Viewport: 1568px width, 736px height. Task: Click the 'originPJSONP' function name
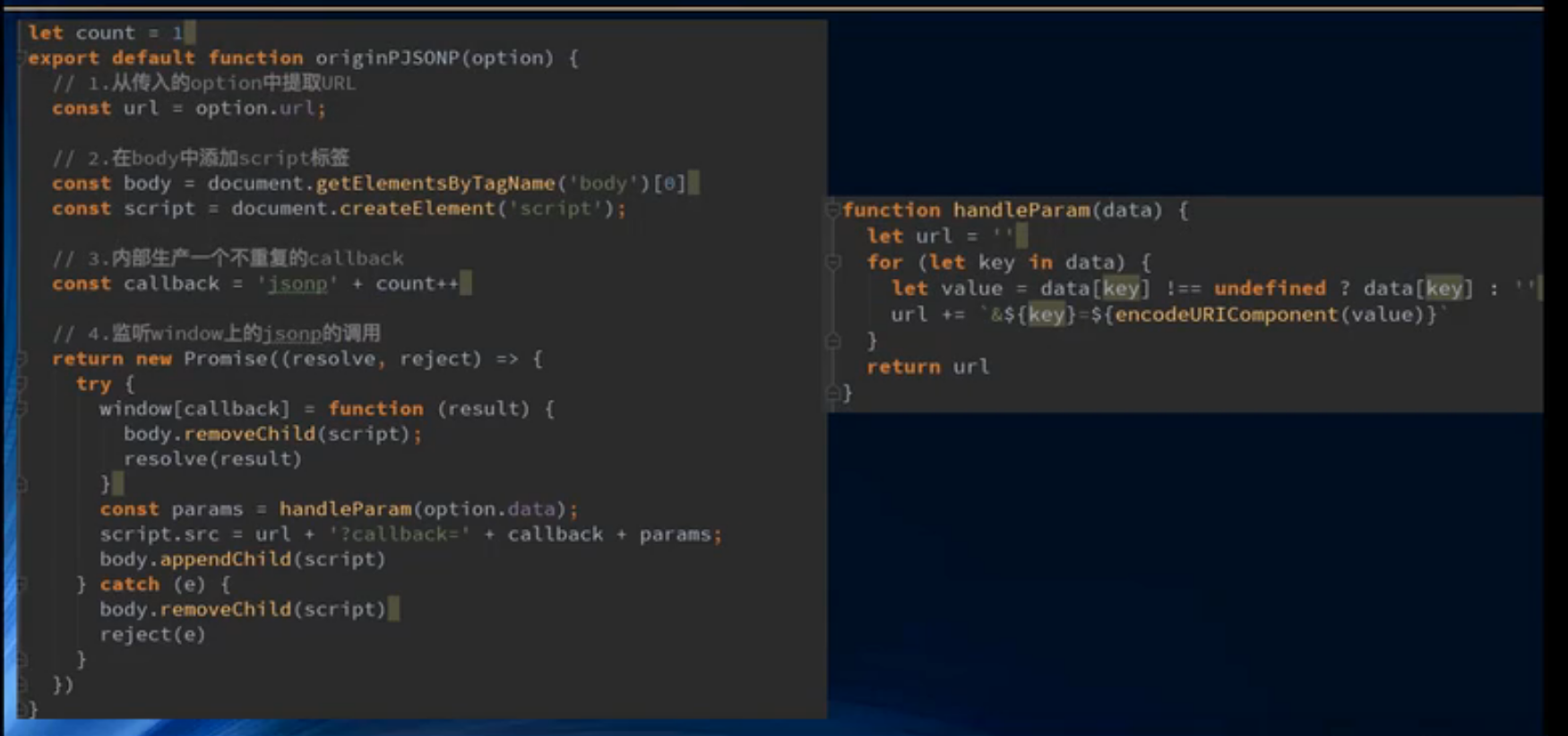point(387,58)
